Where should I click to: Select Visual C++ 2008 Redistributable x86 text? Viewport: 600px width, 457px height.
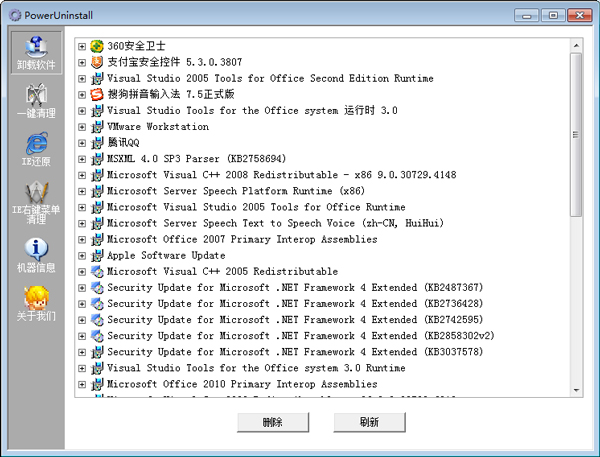(281, 175)
